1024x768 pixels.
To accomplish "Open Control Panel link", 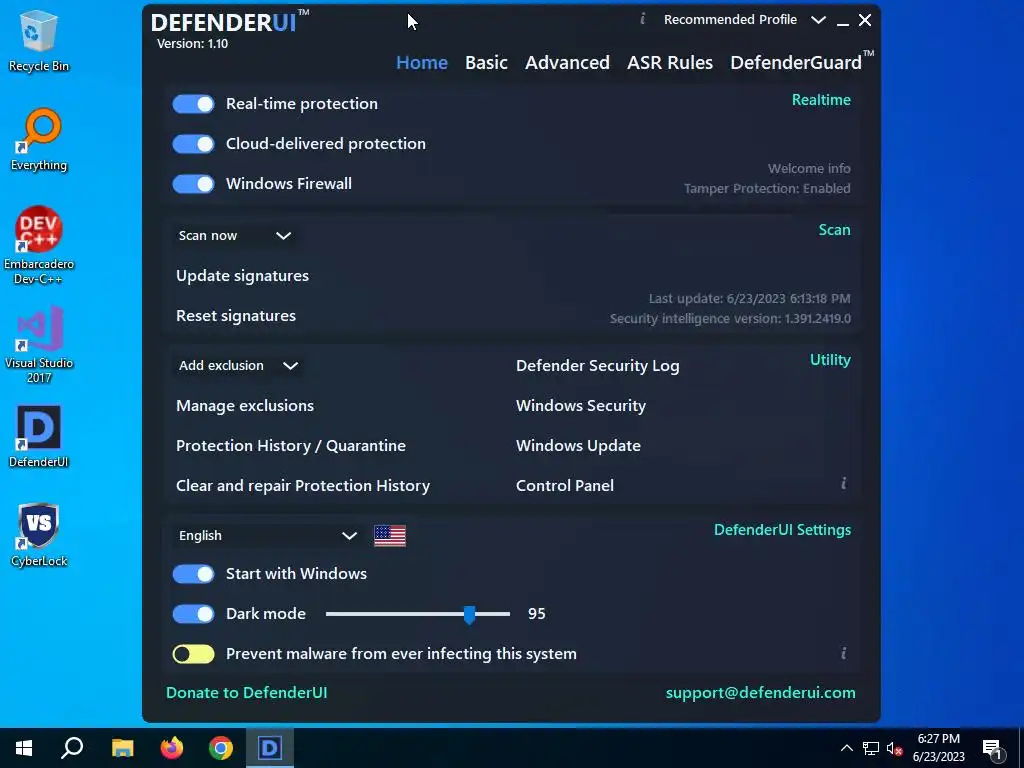I will [x=564, y=485].
